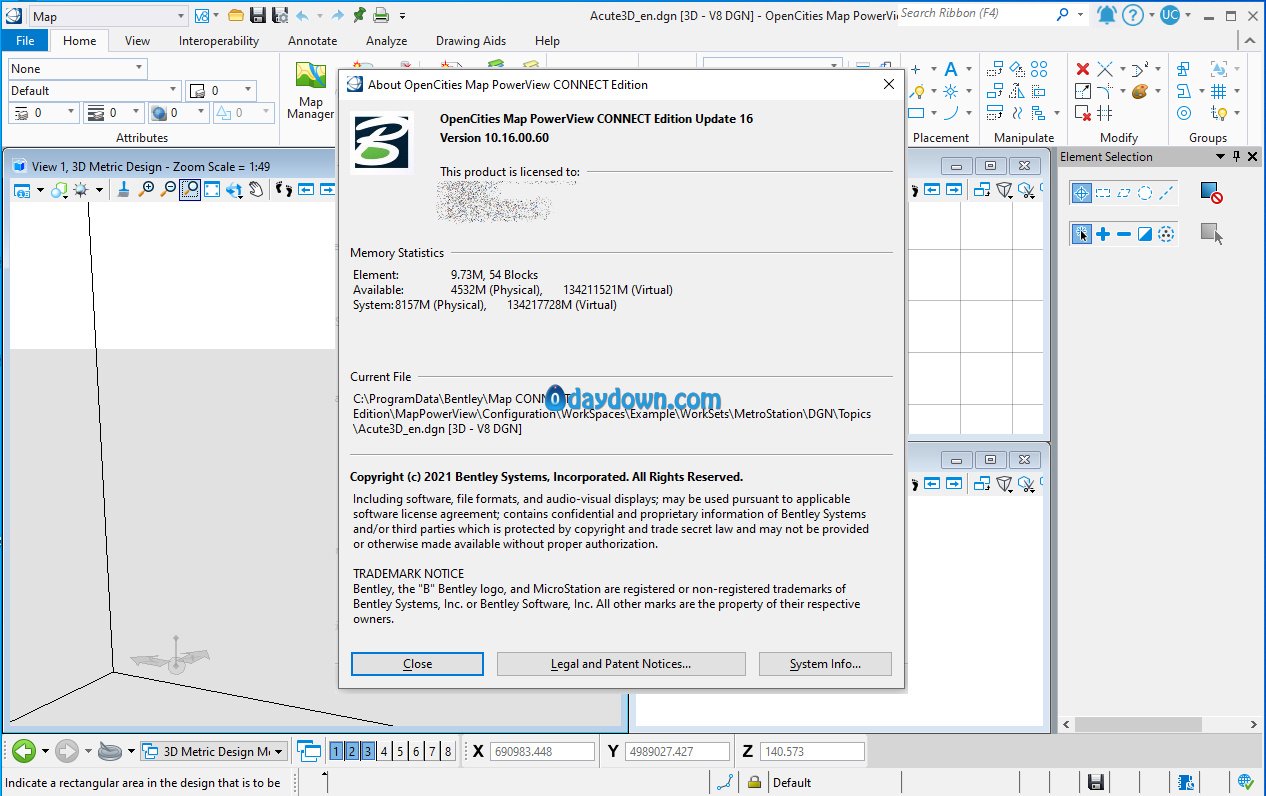
Task: Click the Save Settings icon beside the Save icon
Action: (x=280, y=15)
